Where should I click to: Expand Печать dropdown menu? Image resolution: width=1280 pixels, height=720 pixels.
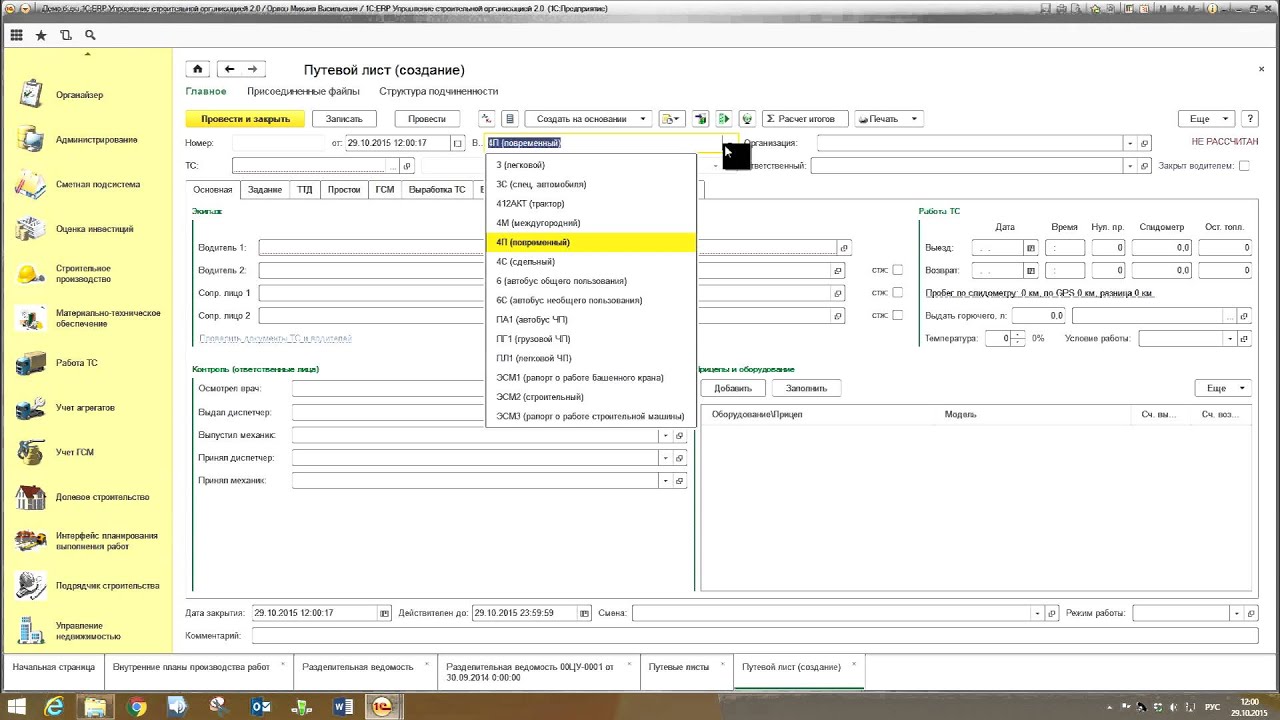(913, 119)
